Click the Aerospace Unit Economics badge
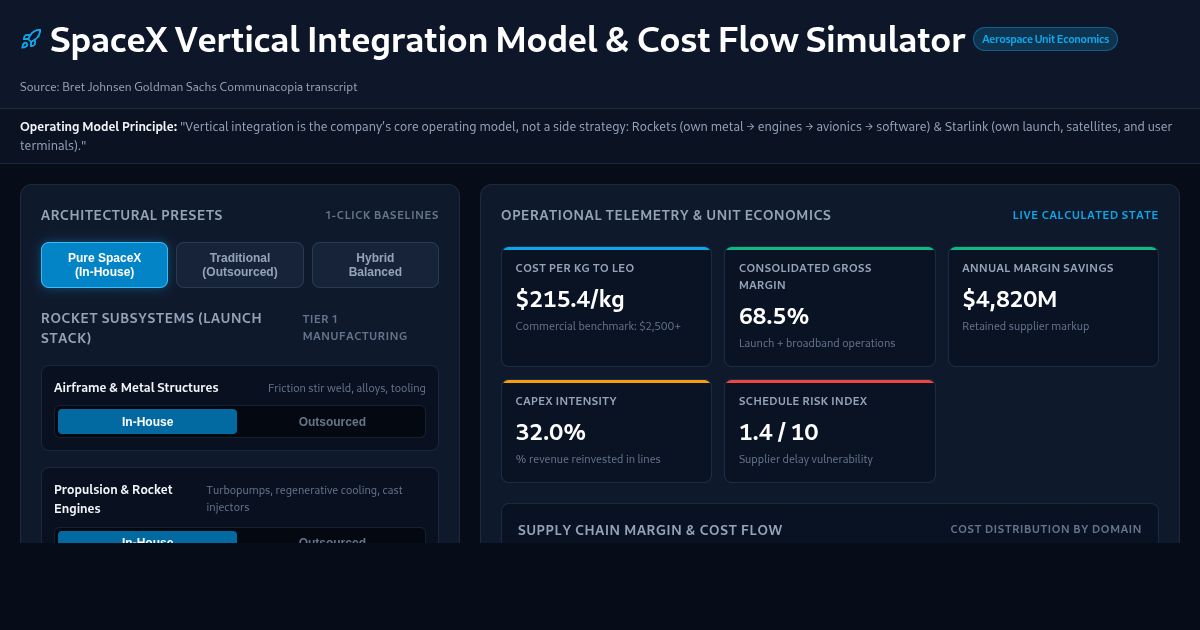The height and width of the screenshot is (630, 1200). 1045,39
